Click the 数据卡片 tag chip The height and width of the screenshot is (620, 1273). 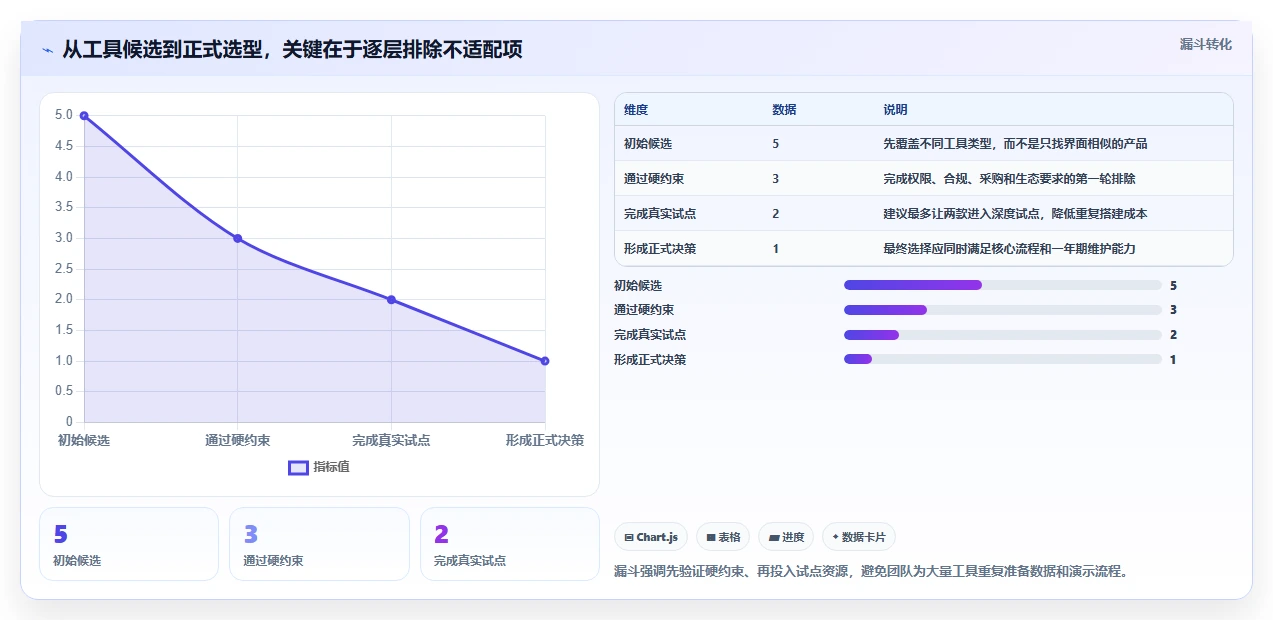[x=859, y=537]
